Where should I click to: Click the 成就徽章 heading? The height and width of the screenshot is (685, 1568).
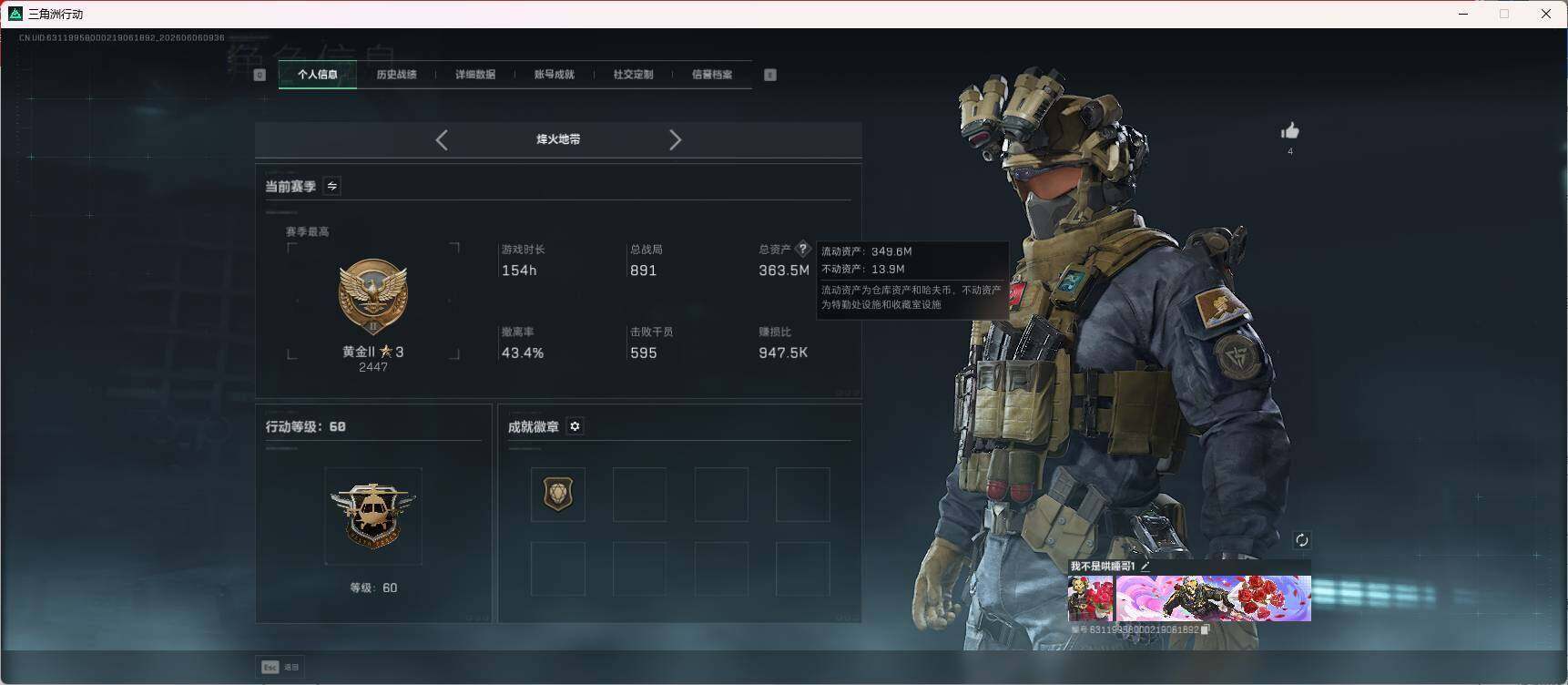(534, 426)
